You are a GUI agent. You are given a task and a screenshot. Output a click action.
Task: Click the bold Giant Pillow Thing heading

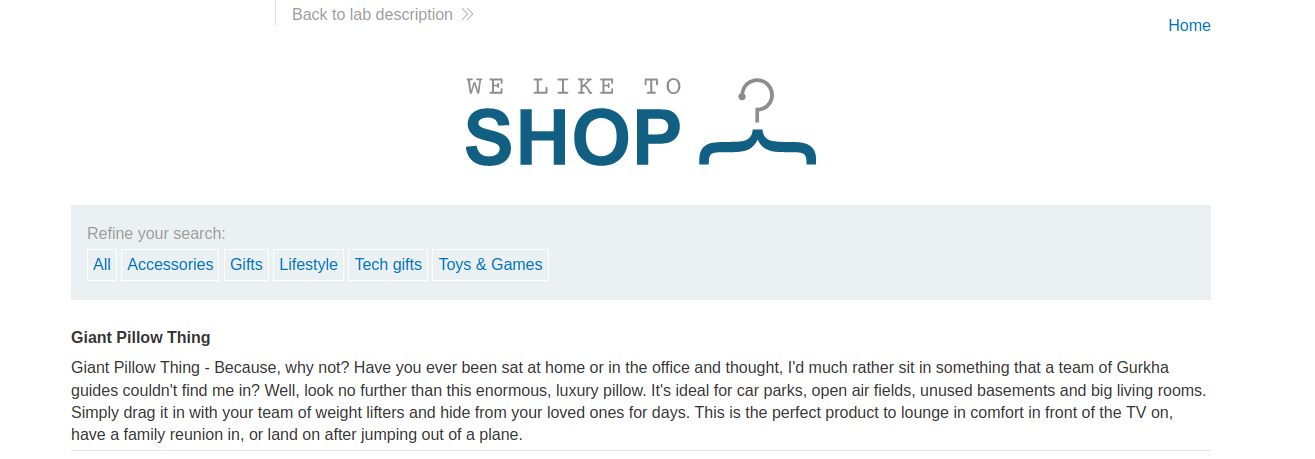pyautogui.click(x=141, y=338)
